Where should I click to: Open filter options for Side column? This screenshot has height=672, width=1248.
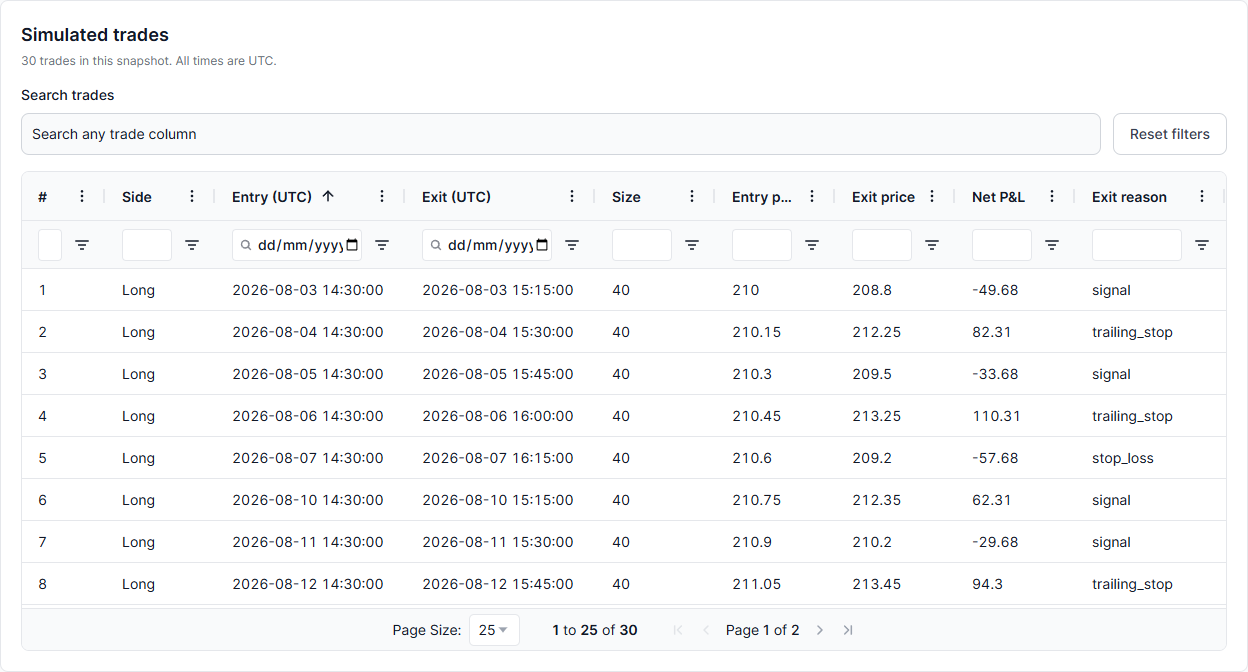pyautogui.click(x=192, y=245)
